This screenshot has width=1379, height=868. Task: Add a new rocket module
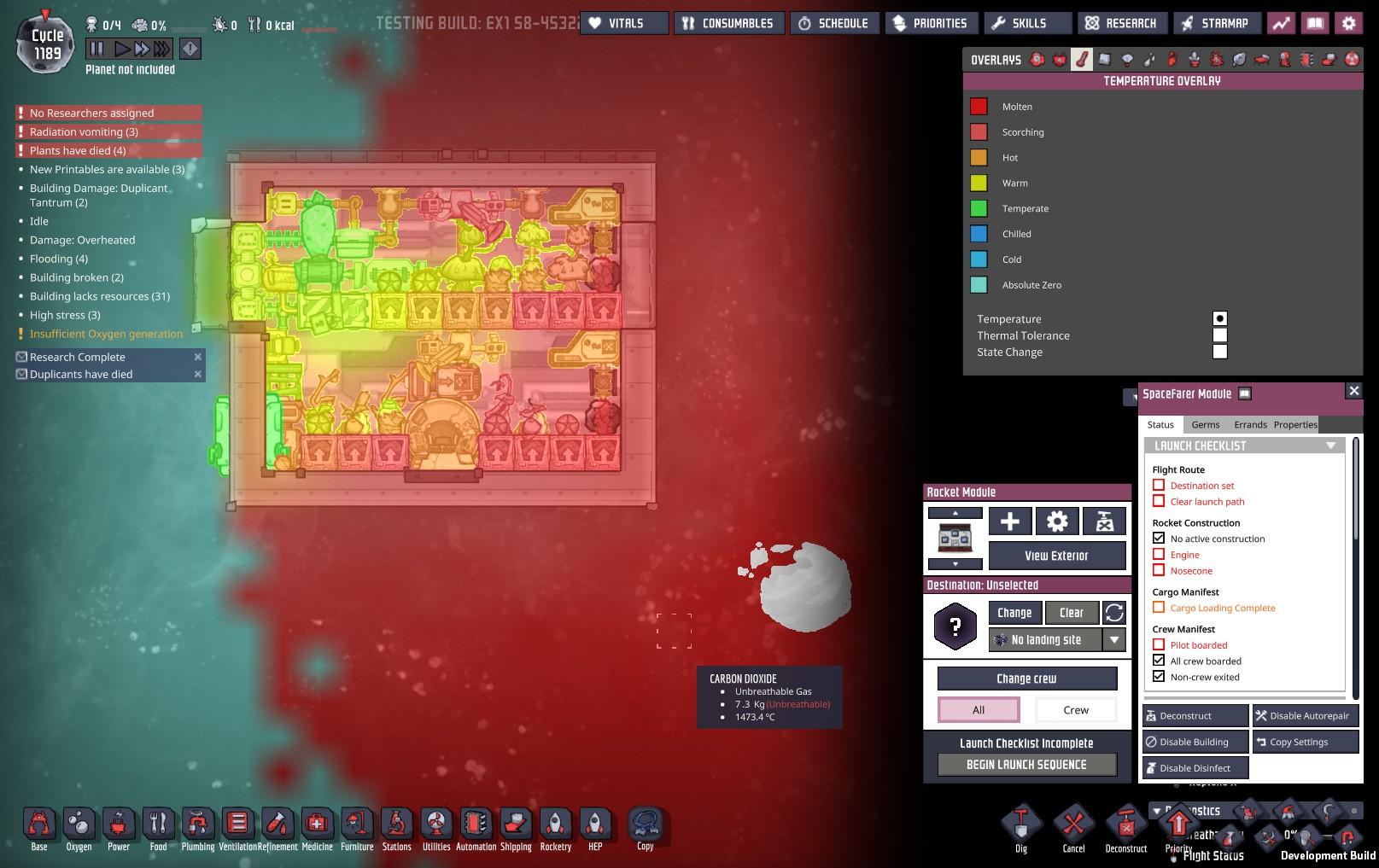click(1009, 521)
